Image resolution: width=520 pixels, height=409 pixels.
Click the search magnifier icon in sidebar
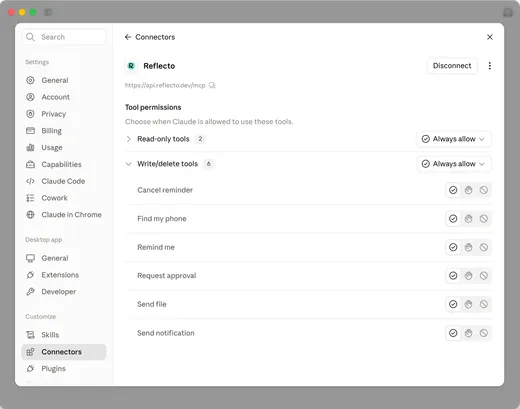coord(30,37)
